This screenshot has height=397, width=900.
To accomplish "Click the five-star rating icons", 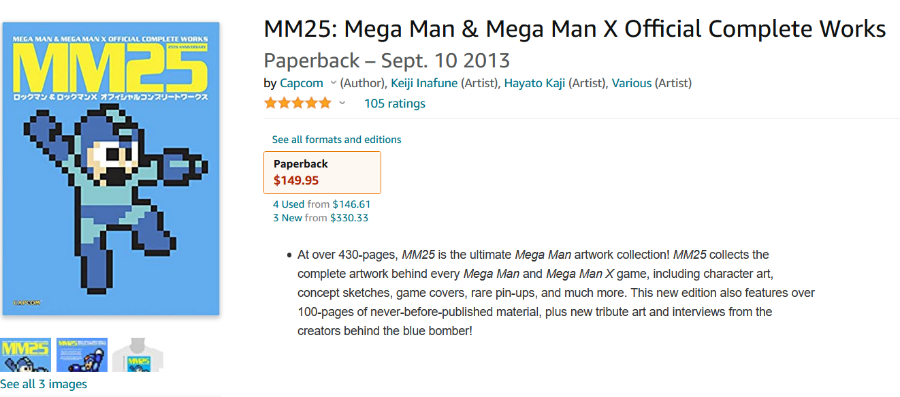I will click(x=297, y=103).
